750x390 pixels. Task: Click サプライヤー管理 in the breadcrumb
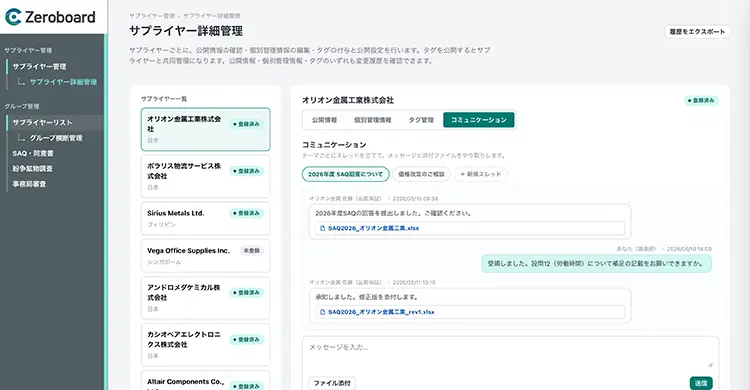[152, 16]
